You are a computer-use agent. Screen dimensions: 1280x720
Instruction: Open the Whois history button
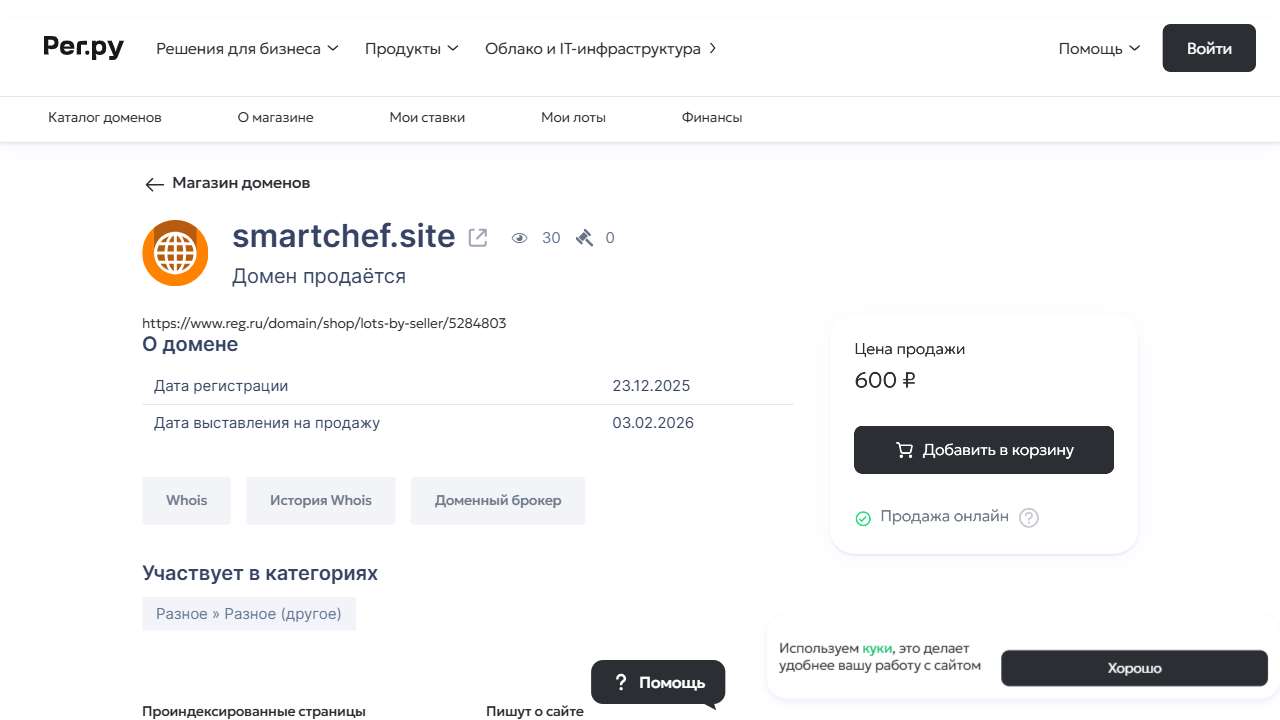(320, 500)
